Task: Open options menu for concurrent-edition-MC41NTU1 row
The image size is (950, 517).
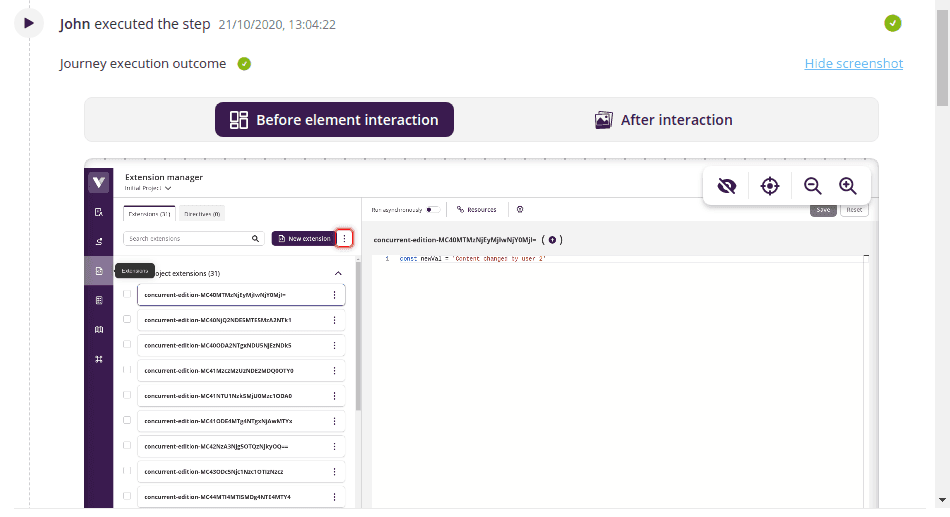Action: (334, 396)
